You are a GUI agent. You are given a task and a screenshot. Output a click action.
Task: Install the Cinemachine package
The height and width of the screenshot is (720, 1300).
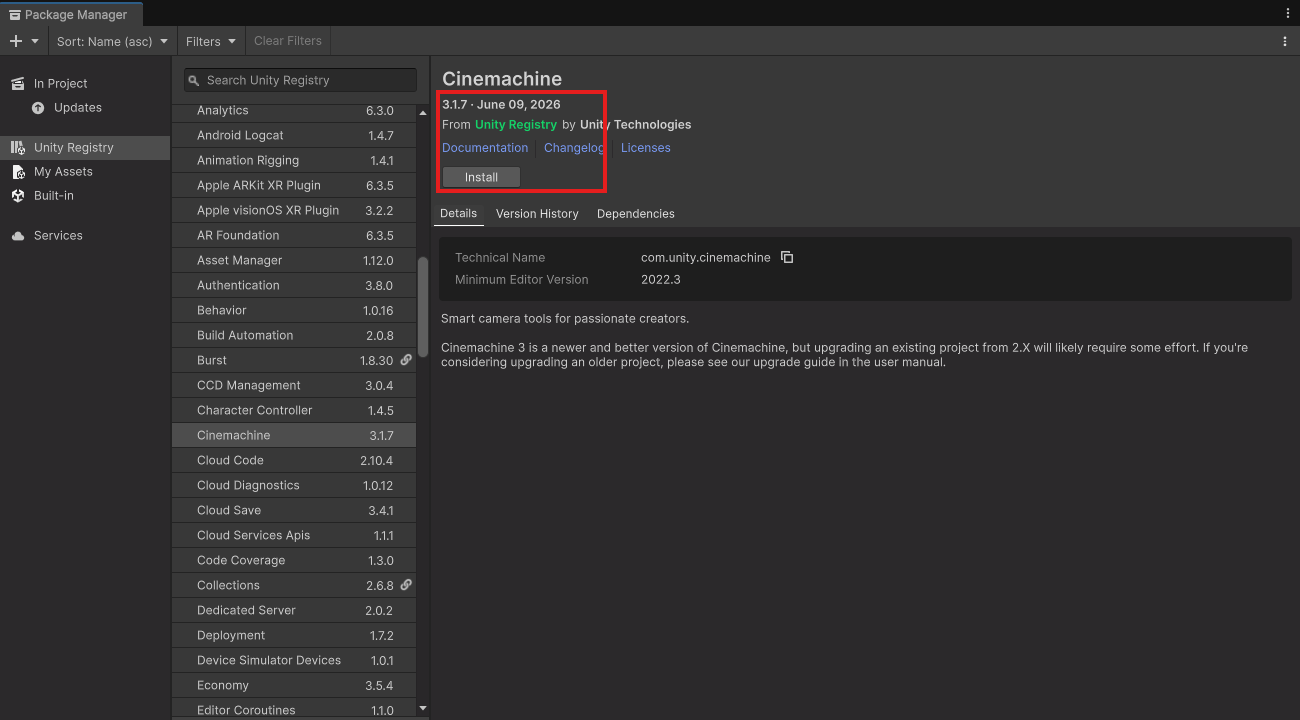(x=481, y=177)
